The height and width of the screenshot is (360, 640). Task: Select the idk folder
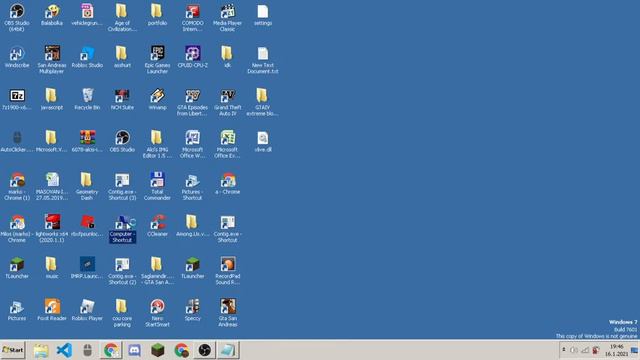(227, 57)
